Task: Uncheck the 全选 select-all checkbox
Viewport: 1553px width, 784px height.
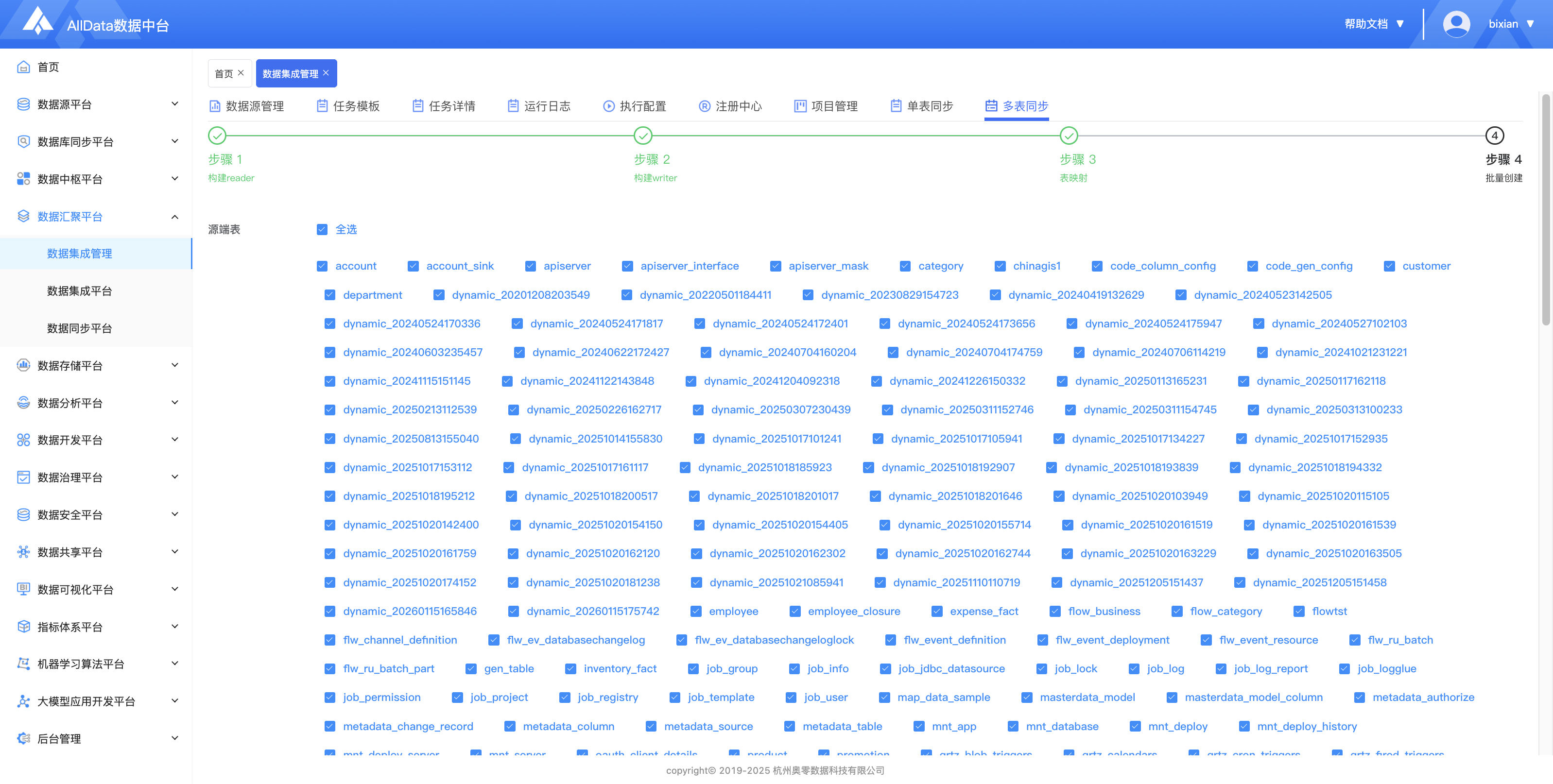Action: point(322,230)
